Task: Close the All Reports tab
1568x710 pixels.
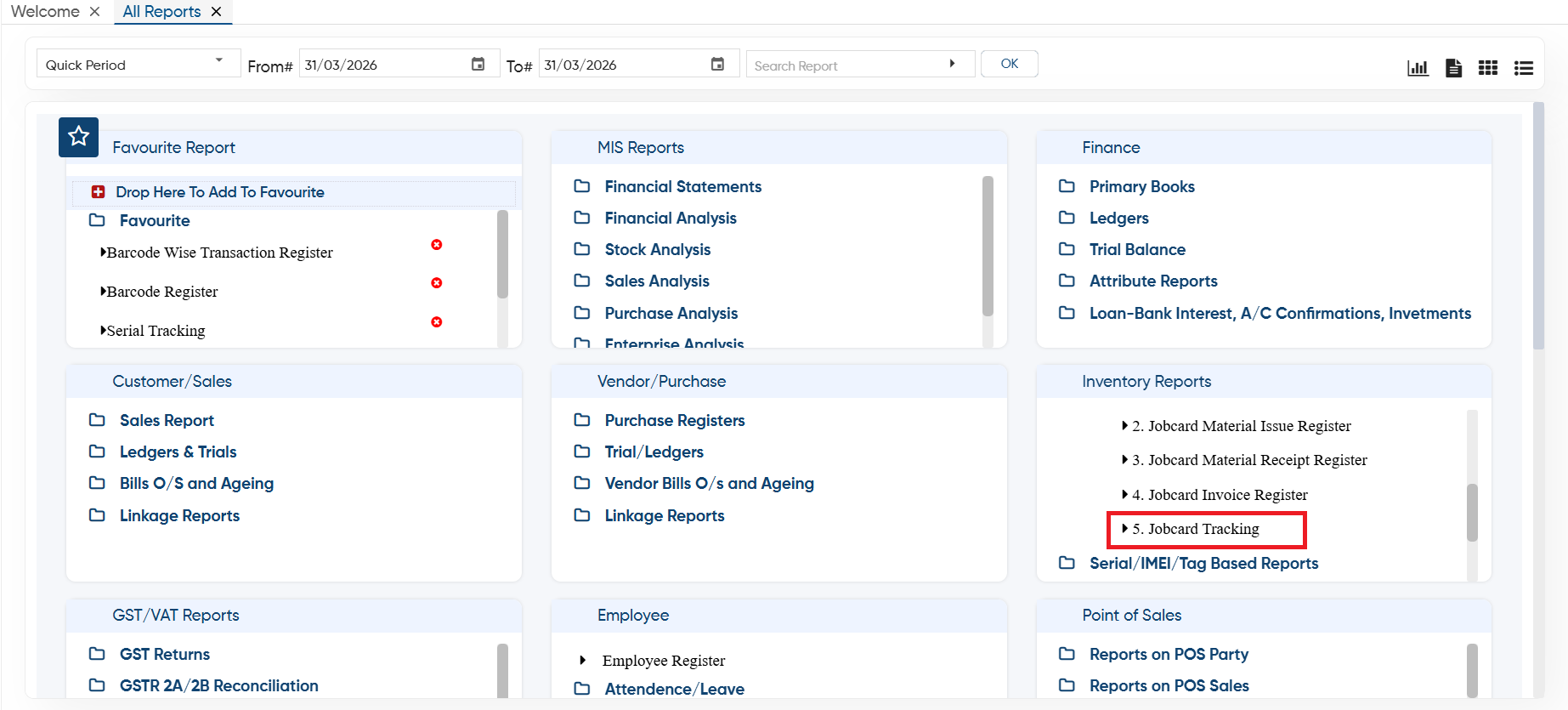Action: point(217,12)
